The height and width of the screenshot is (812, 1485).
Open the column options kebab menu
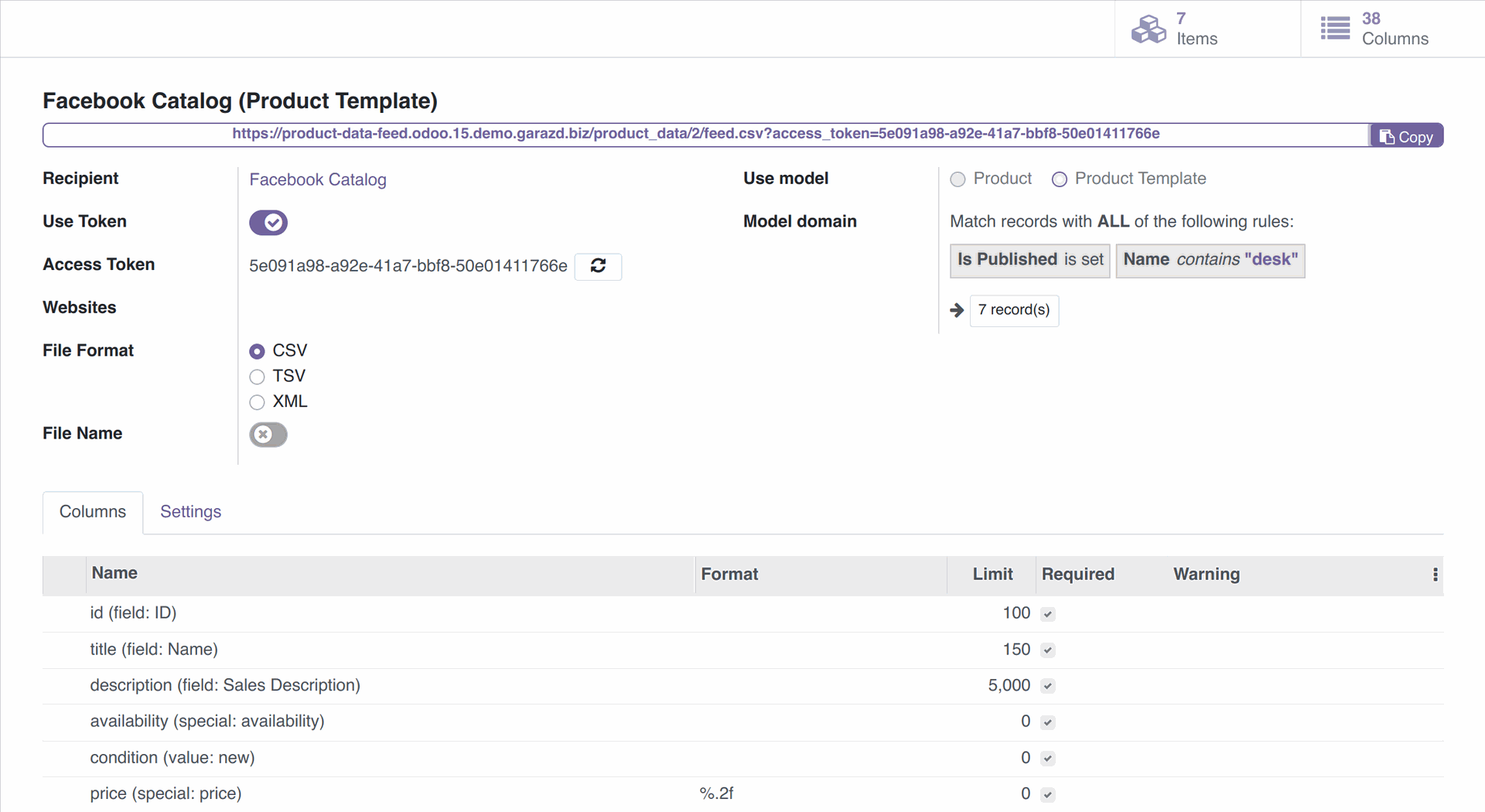coord(1435,575)
